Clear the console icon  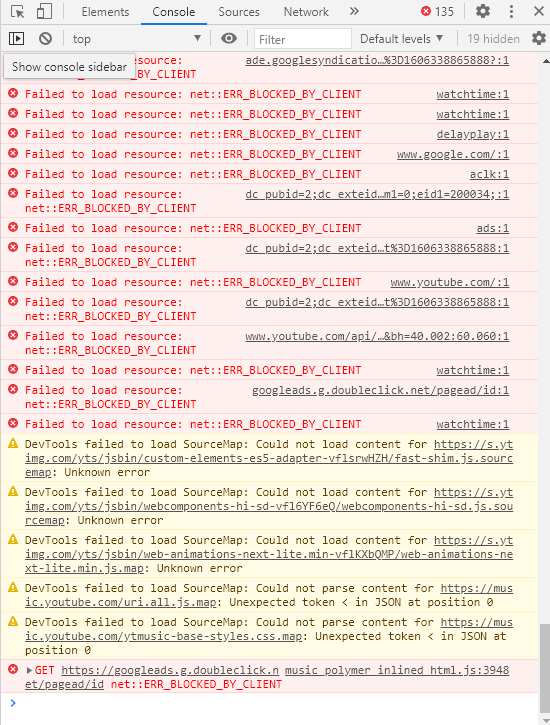pyautogui.click(x=45, y=38)
